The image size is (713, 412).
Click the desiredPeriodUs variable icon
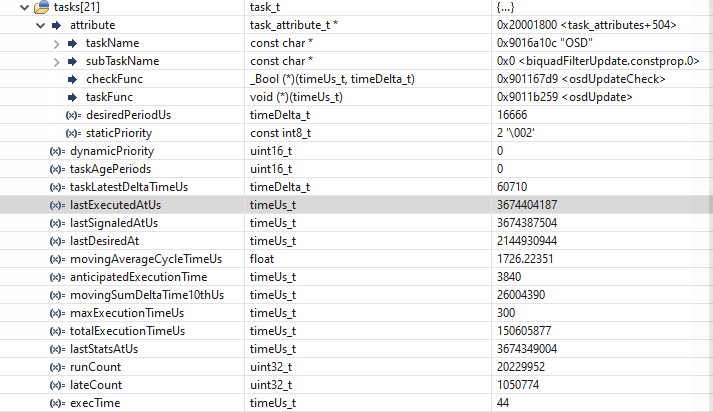73,115
